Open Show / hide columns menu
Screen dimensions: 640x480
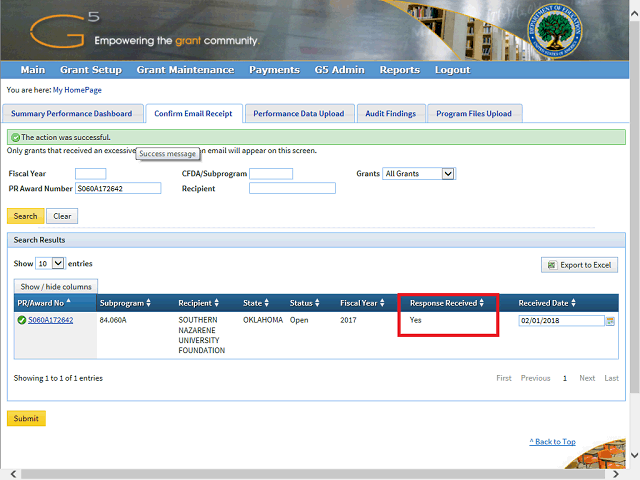coord(55,286)
